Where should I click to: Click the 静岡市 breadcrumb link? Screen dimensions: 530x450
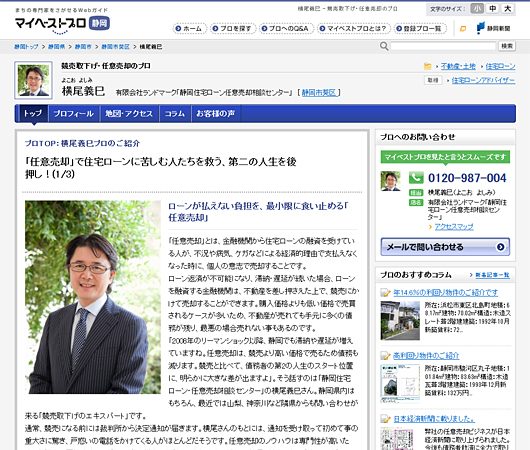click(x=83, y=47)
